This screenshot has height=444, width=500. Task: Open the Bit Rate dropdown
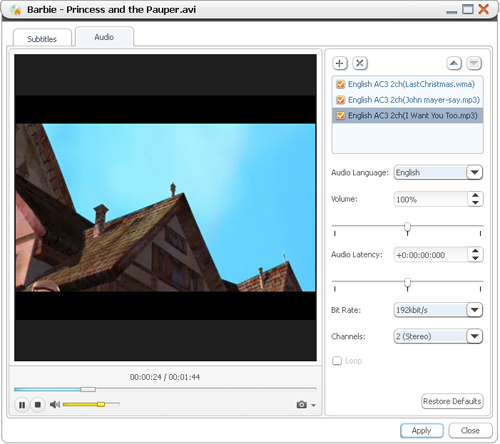click(475, 310)
